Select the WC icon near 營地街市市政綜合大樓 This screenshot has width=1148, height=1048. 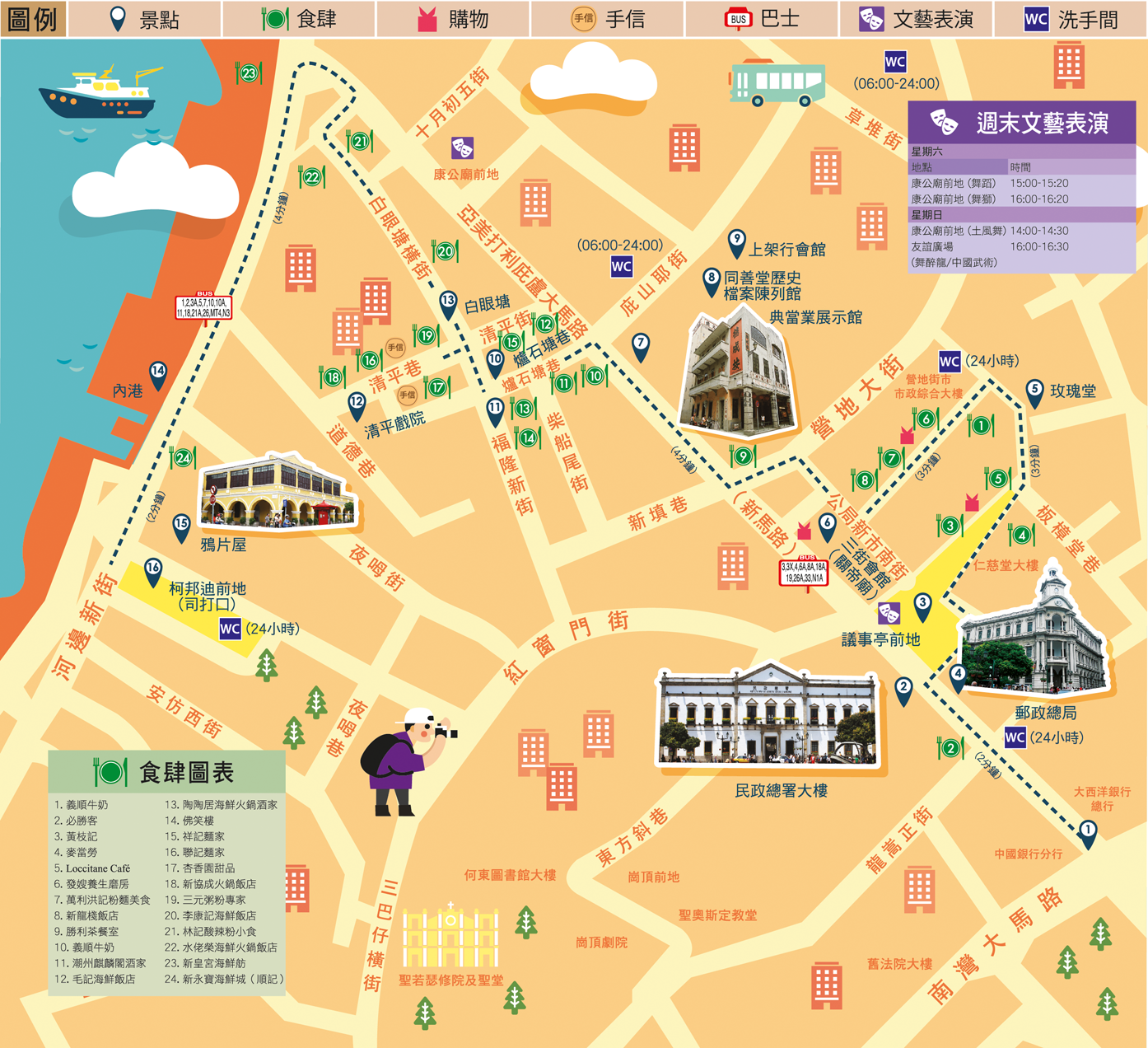pos(950,361)
